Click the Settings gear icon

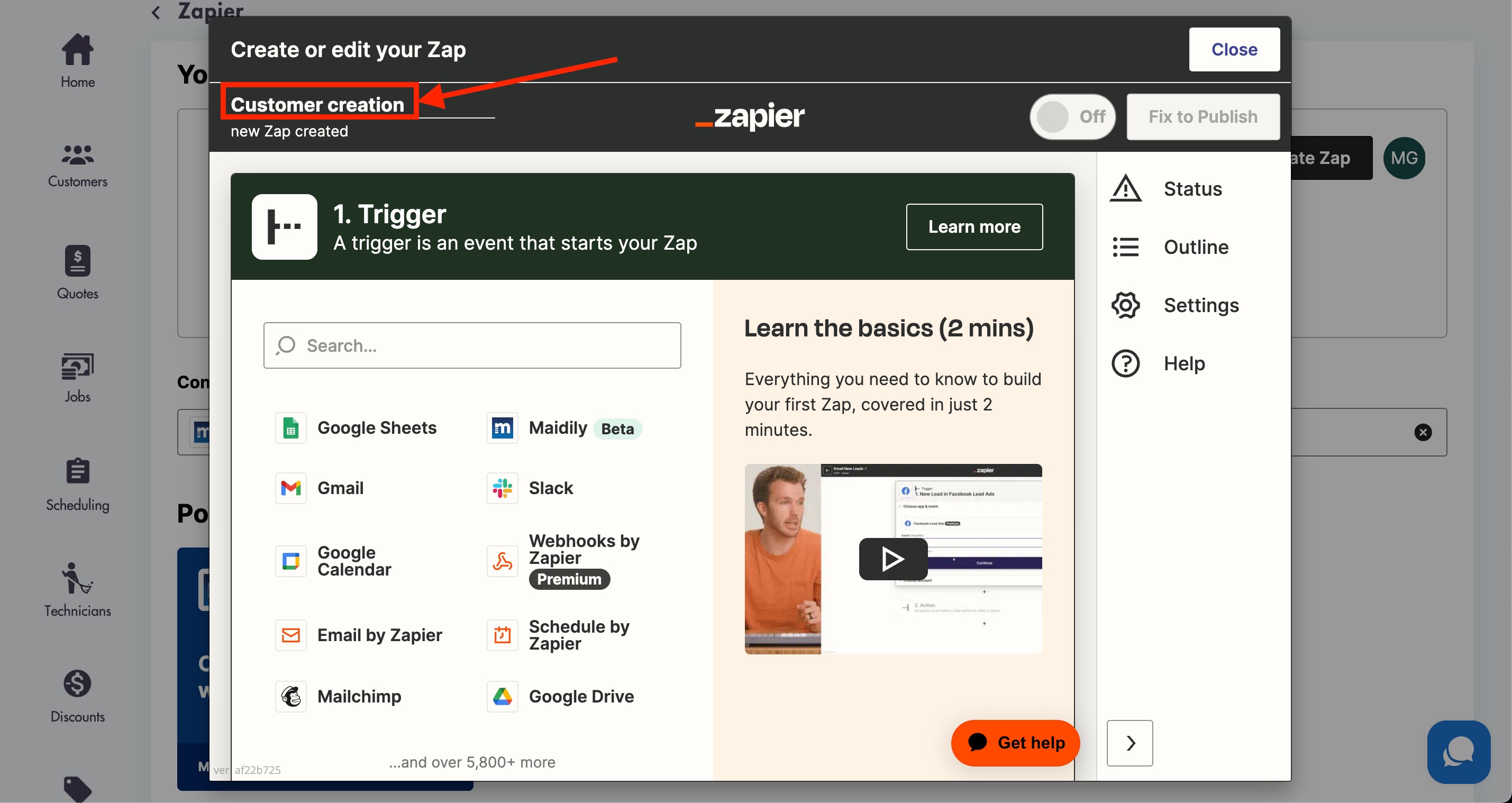coord(1125,305)
